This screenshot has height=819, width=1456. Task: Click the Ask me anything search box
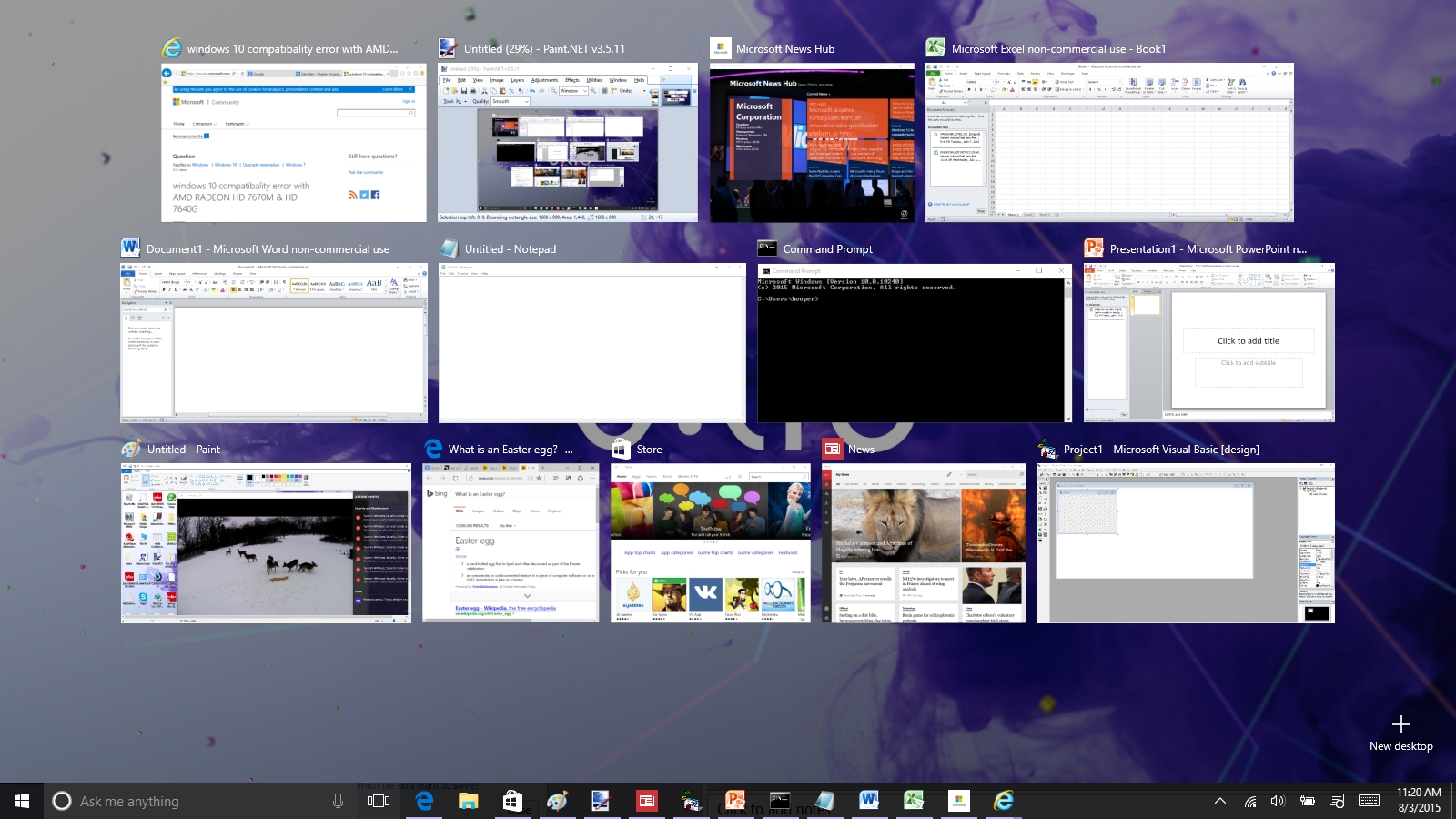182,801
